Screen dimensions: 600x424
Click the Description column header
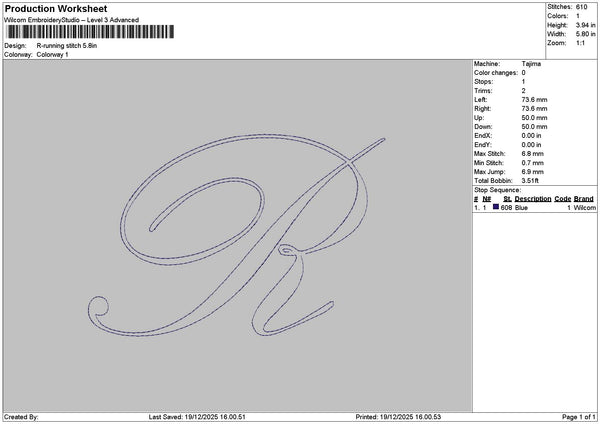pos(533,199)
